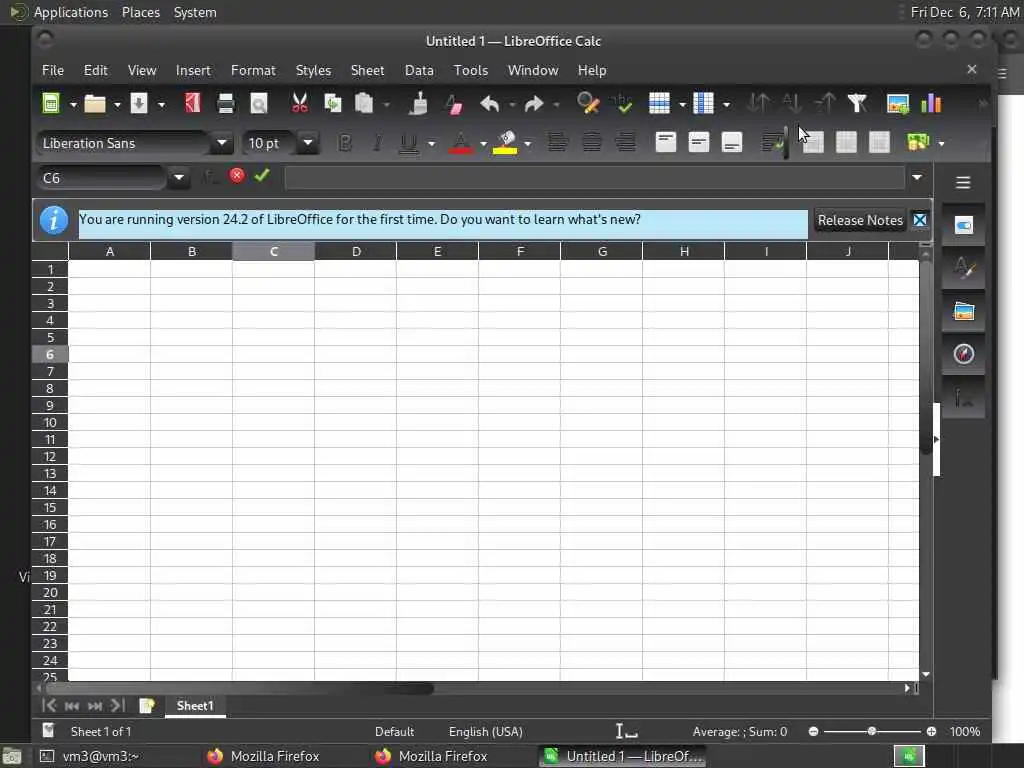The height and width of the screenshot is (768, 1024).
Task: Click the Print icon
Action: (226, 103)
